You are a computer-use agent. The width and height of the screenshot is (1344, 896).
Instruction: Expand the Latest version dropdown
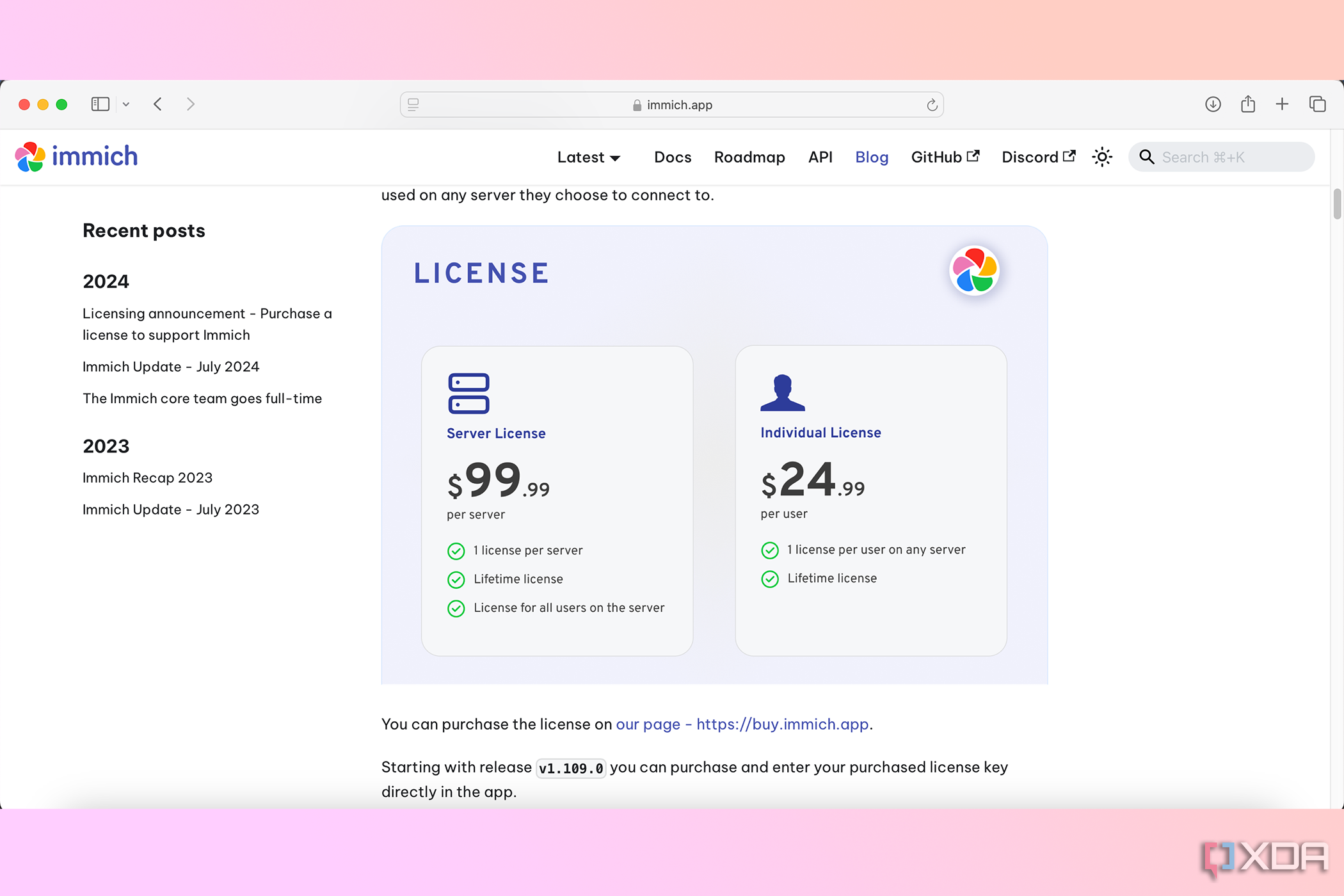point(589,157)
